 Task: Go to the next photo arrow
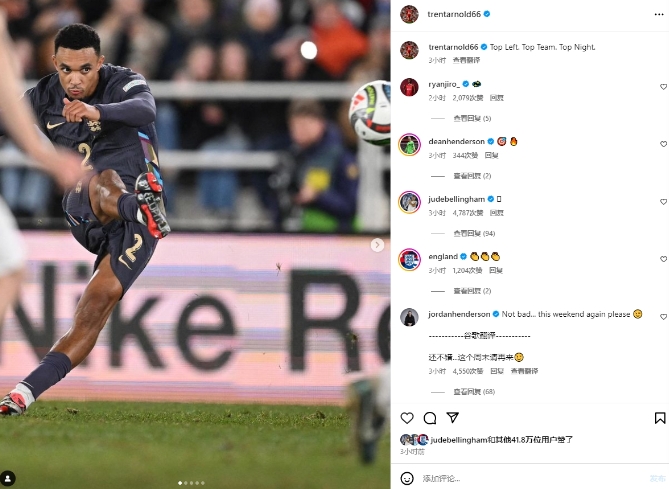pyautogui.click(x=377, y=245)
